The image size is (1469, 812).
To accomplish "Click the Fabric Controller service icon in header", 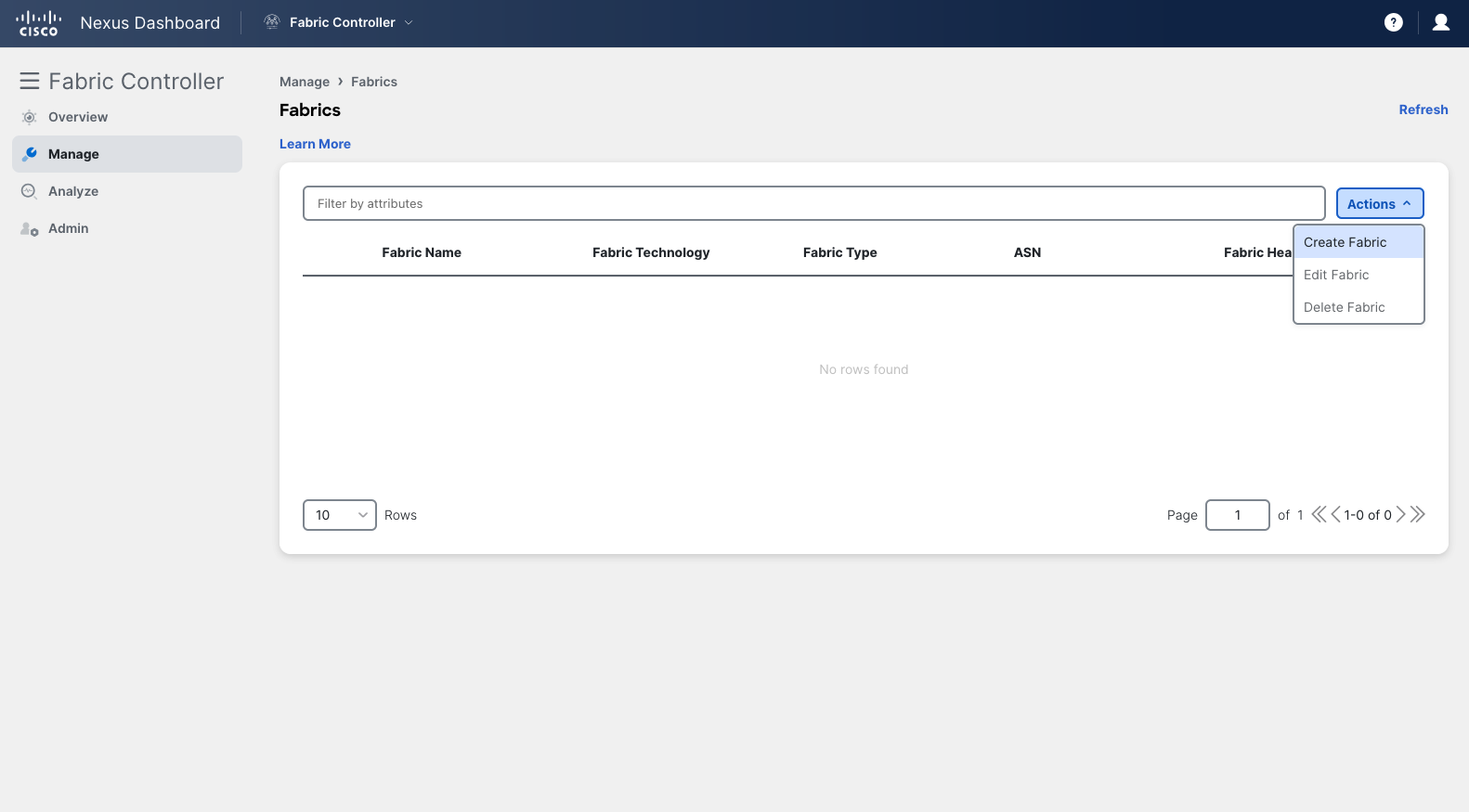I will pos(272,22).
